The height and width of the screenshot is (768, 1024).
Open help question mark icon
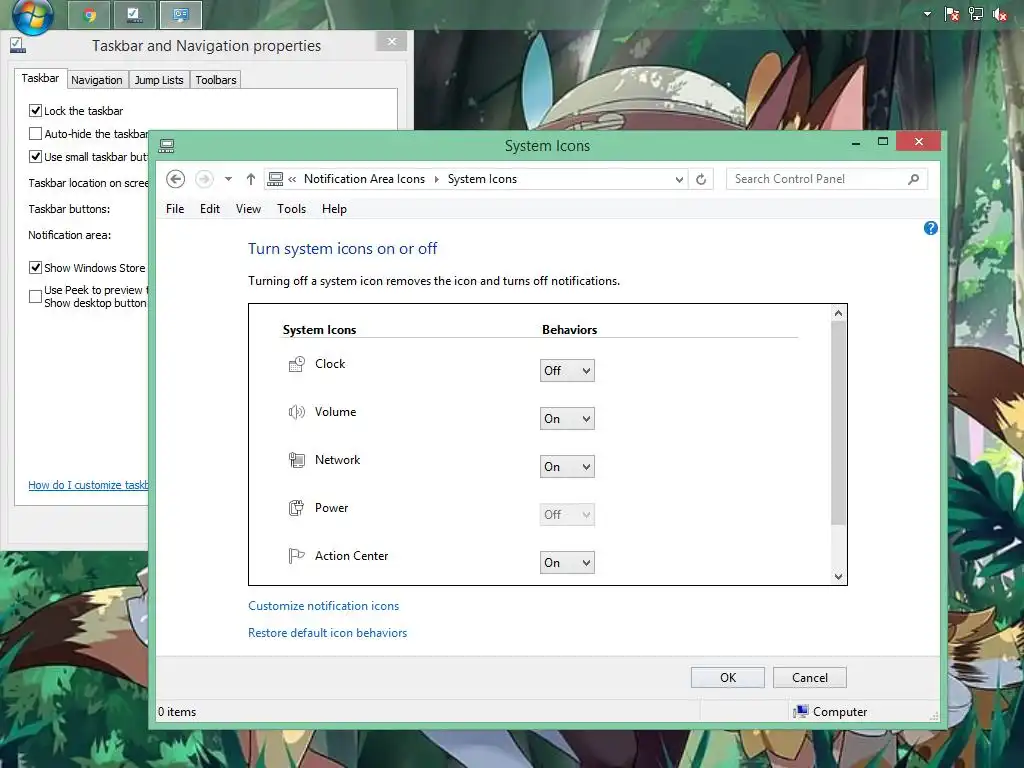[x=931, y=228]
